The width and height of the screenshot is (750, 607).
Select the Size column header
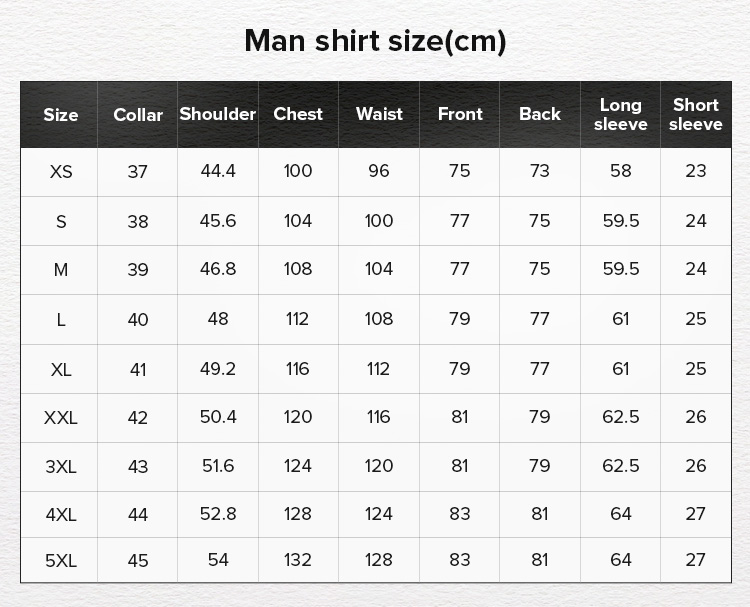pos(61,115)
